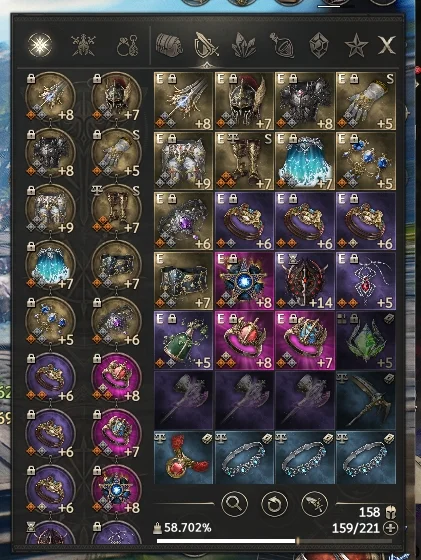Close the inventory with the X
Screen dimensions: 421x560
click(x=387, y=45)
